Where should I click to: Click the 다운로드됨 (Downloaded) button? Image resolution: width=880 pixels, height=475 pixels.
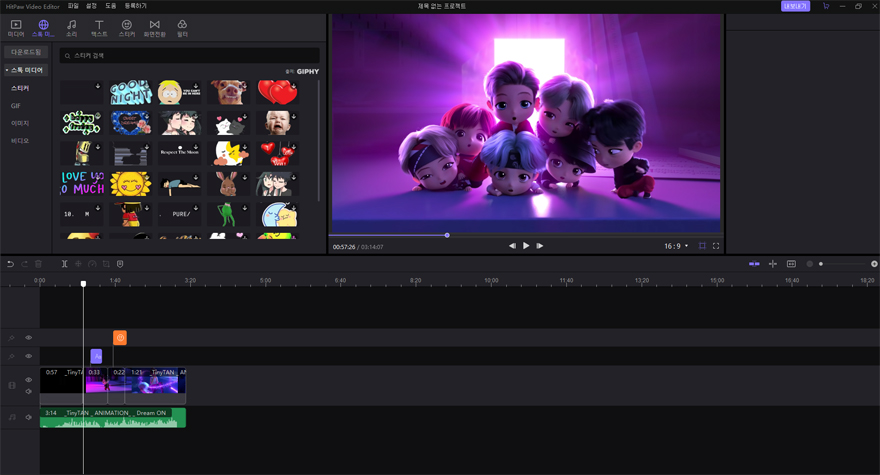26,52
